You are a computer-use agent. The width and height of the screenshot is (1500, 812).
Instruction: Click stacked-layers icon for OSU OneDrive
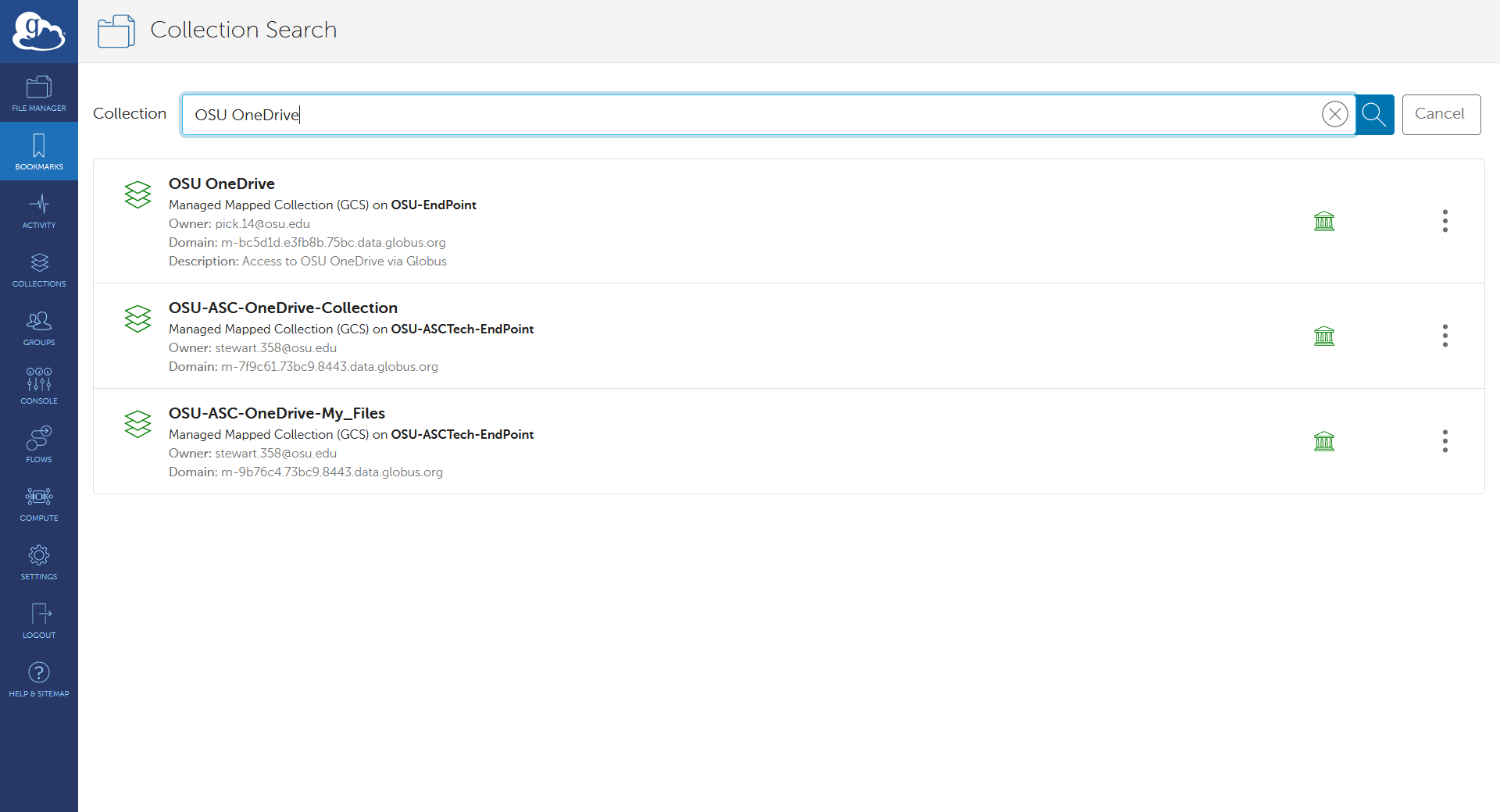pos(137,194)
